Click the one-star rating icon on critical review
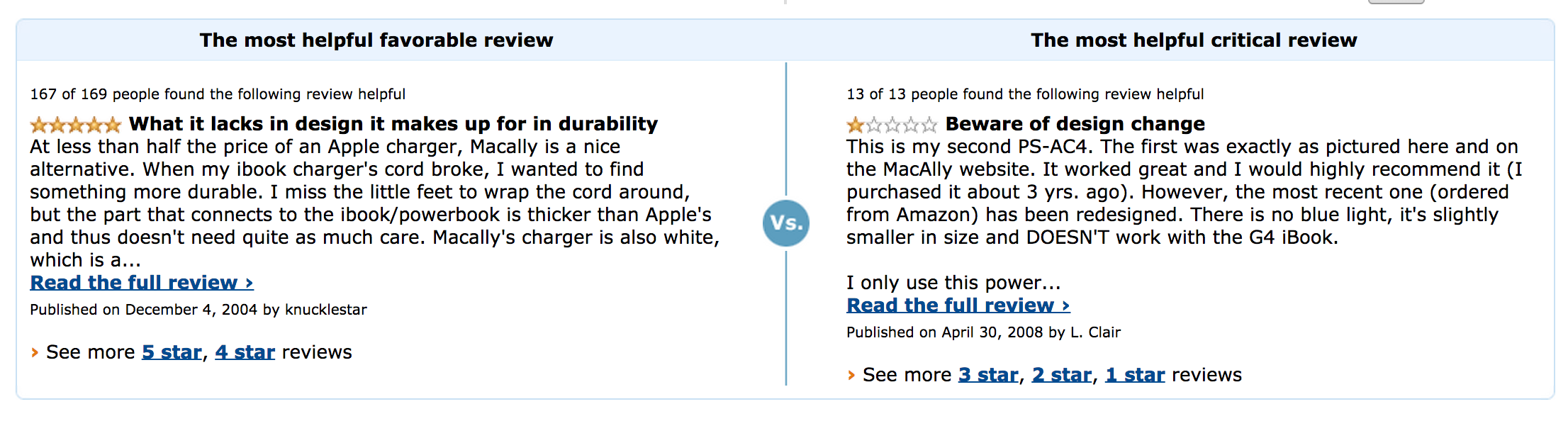1568x421 pixels. 892,125
